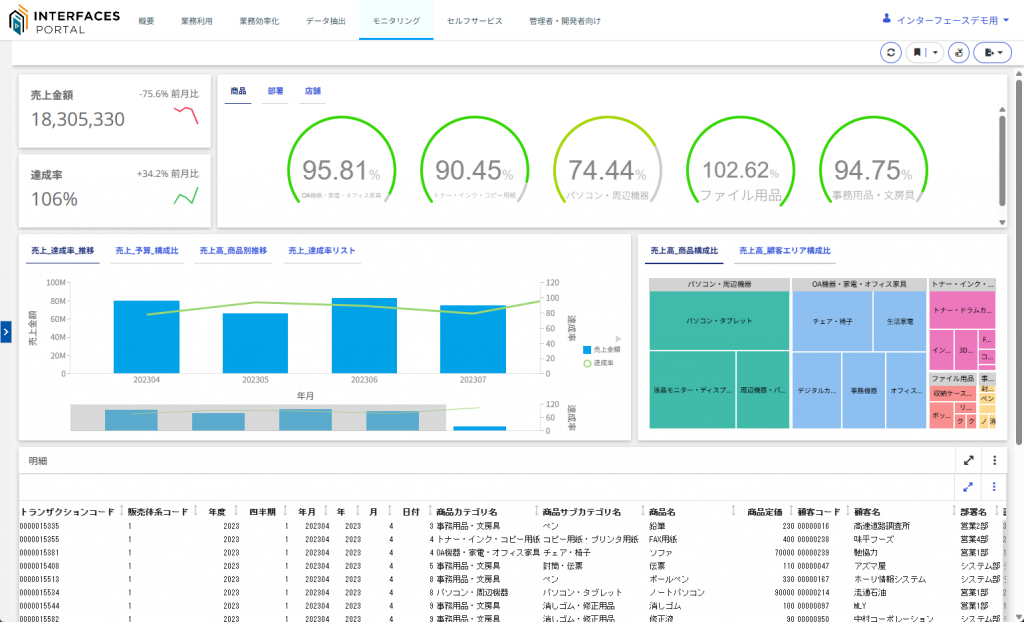Click the 95.81% OA機器 gauge

point(342,161)
